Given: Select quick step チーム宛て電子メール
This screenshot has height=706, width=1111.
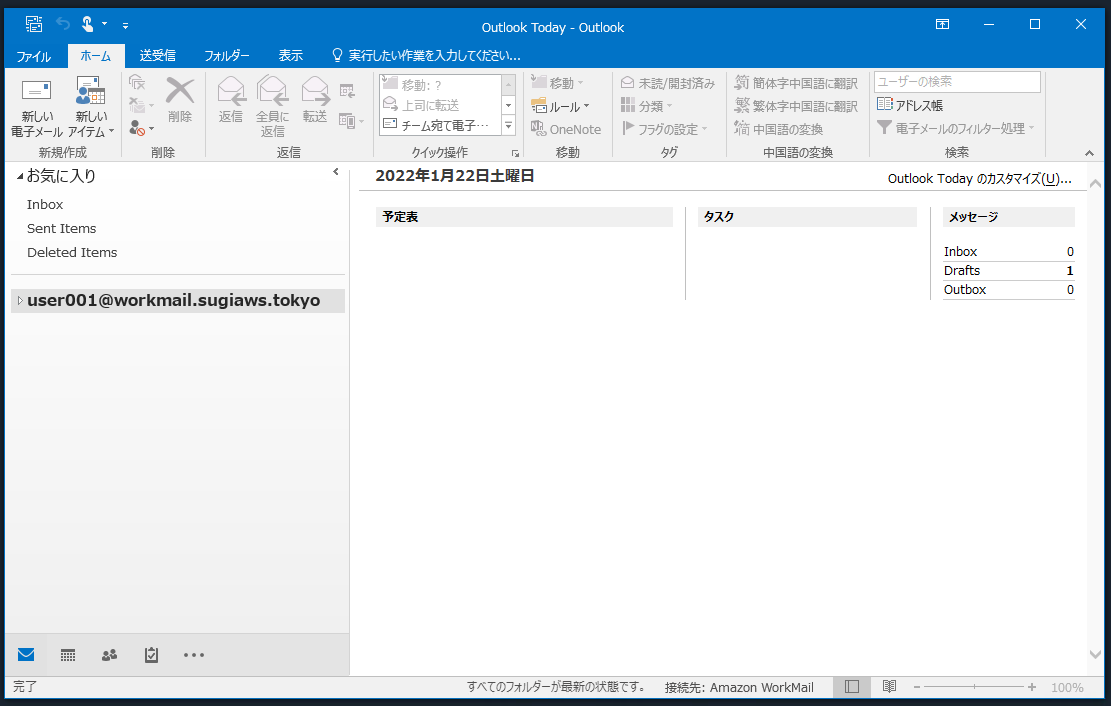Looking at the screenshot, I should (x=439, y=125).
